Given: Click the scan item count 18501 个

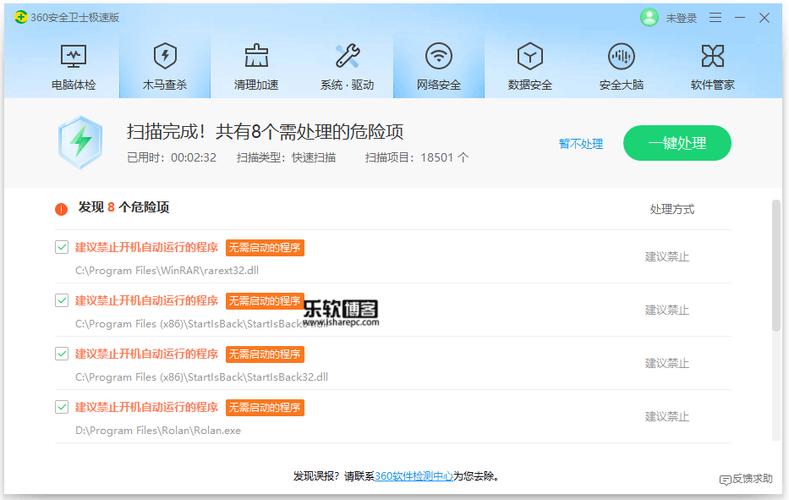Looking at the screenshot, I should (x=444, y=158).
